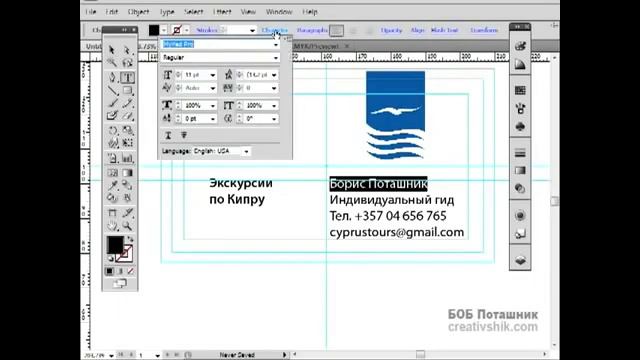The image size is (640, 360).
Task: Open the Stroke panel icon in dock
Action: coord(520,153)
